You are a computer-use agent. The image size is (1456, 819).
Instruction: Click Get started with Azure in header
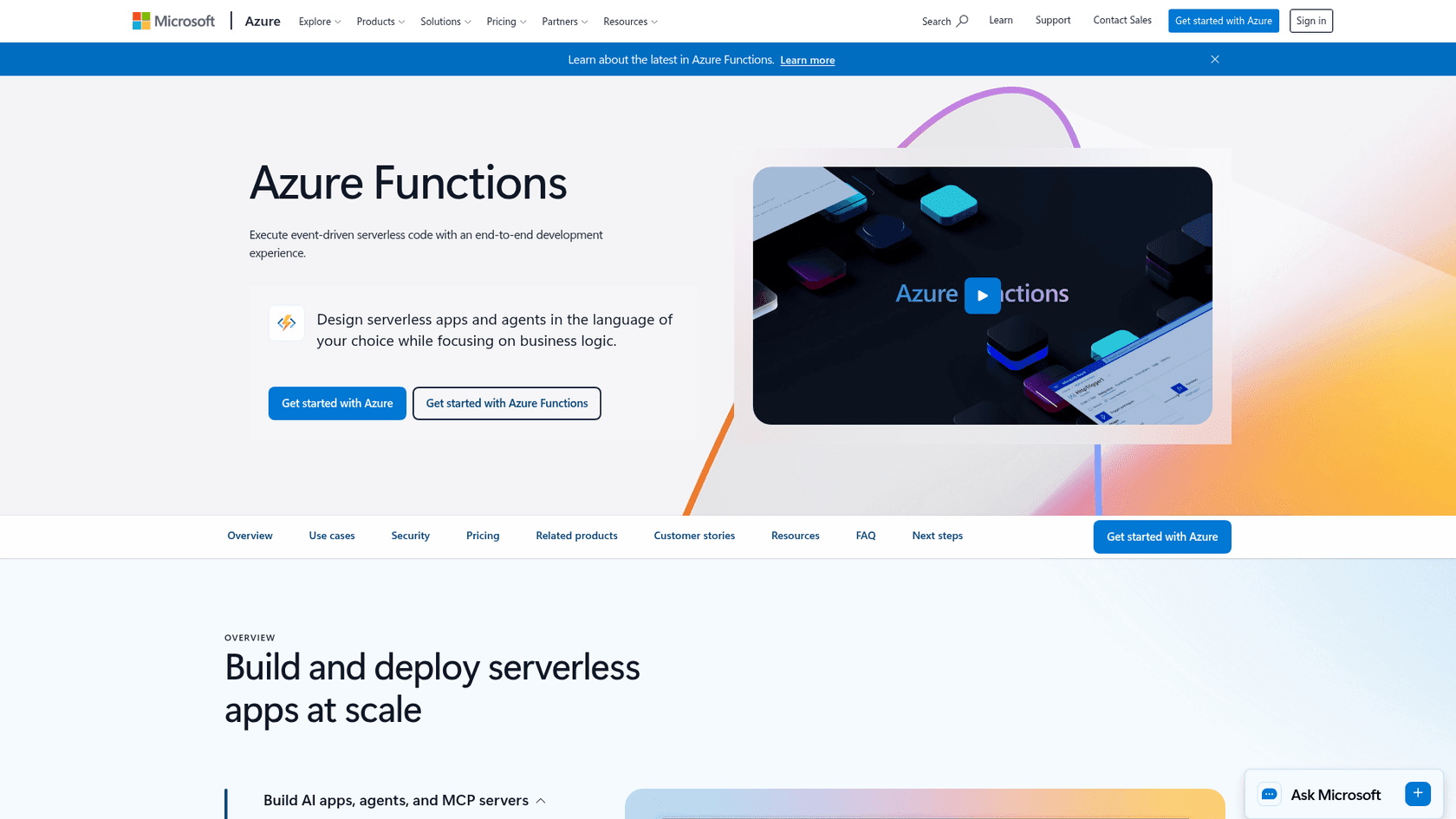(x=1223, y=21)
